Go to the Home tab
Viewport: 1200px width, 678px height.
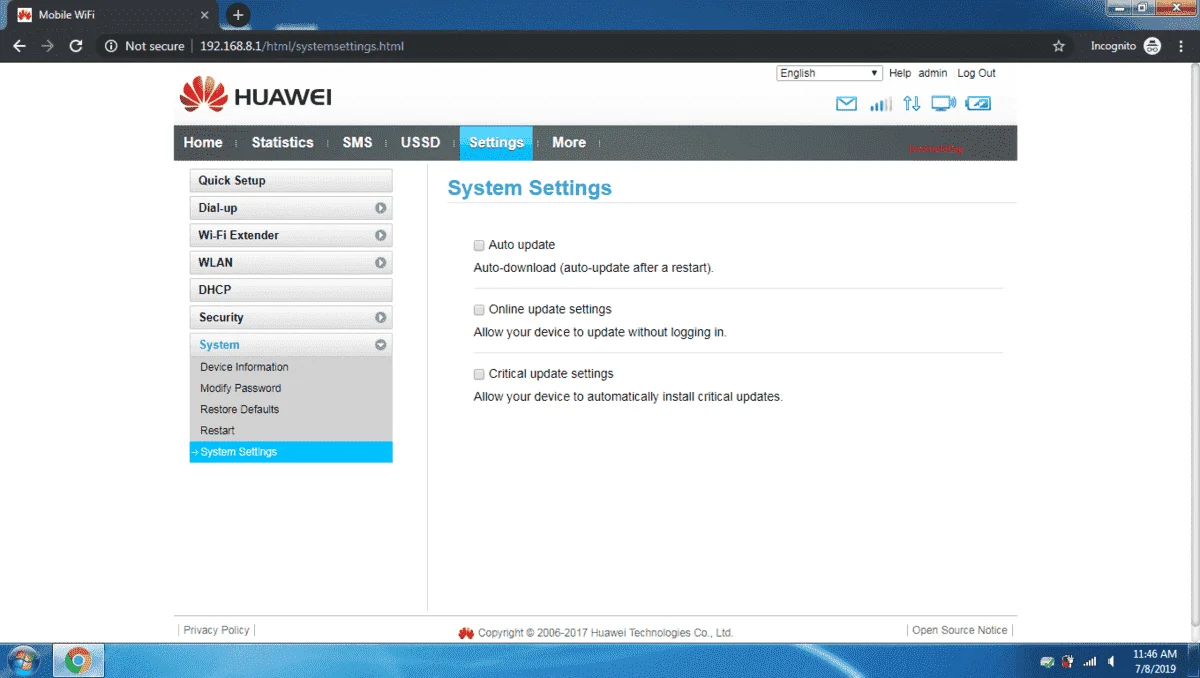pyautogui.click(x=203, y=143)
